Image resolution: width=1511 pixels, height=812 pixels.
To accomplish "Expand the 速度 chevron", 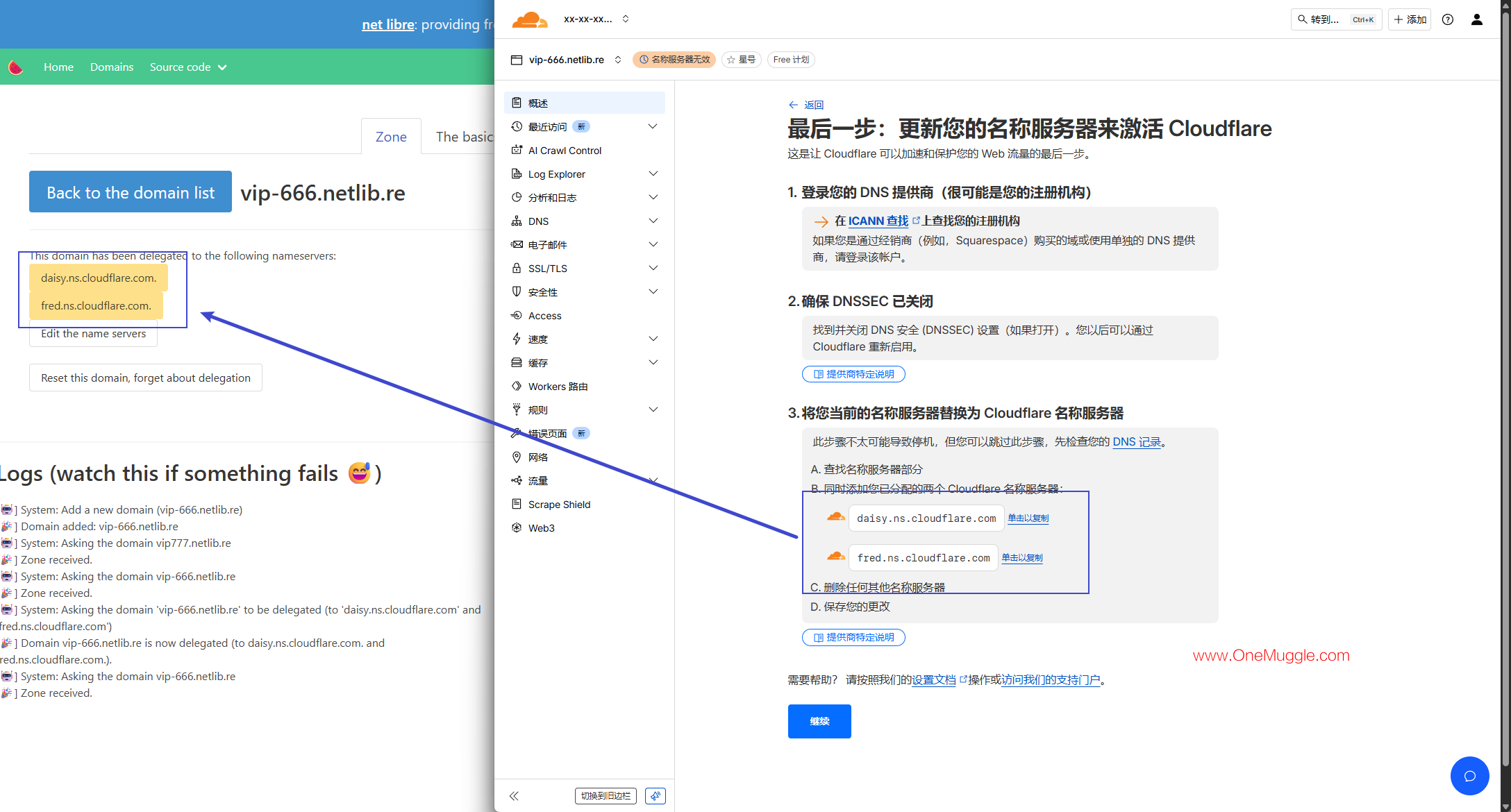I will click(653, 339).
